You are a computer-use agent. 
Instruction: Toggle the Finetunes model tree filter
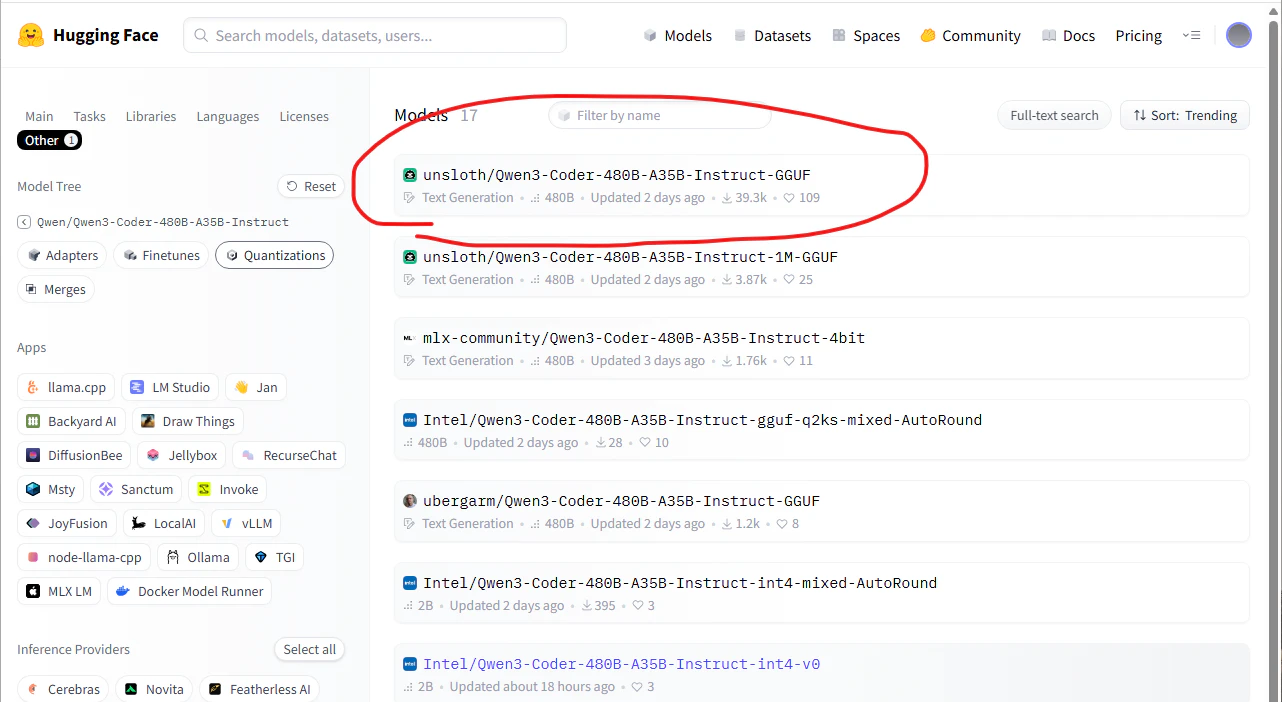[x=161, y=255]
